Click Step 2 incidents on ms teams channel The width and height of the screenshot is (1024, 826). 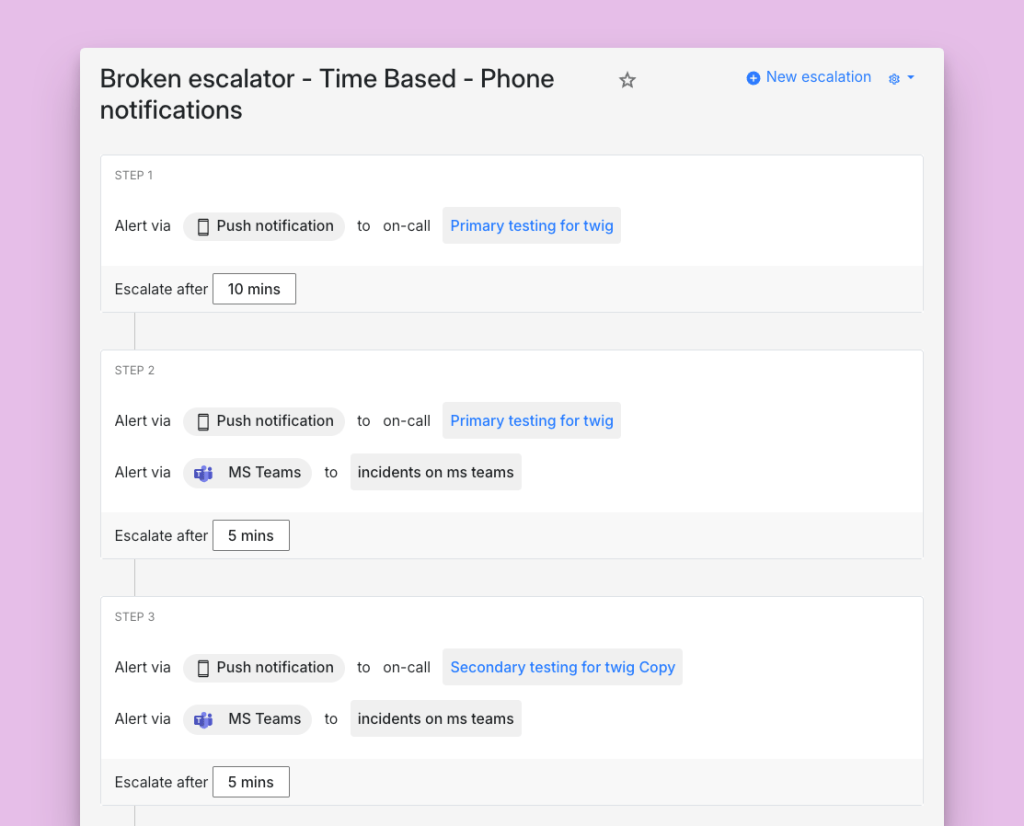pyautogui.click(x=435, y=472)
